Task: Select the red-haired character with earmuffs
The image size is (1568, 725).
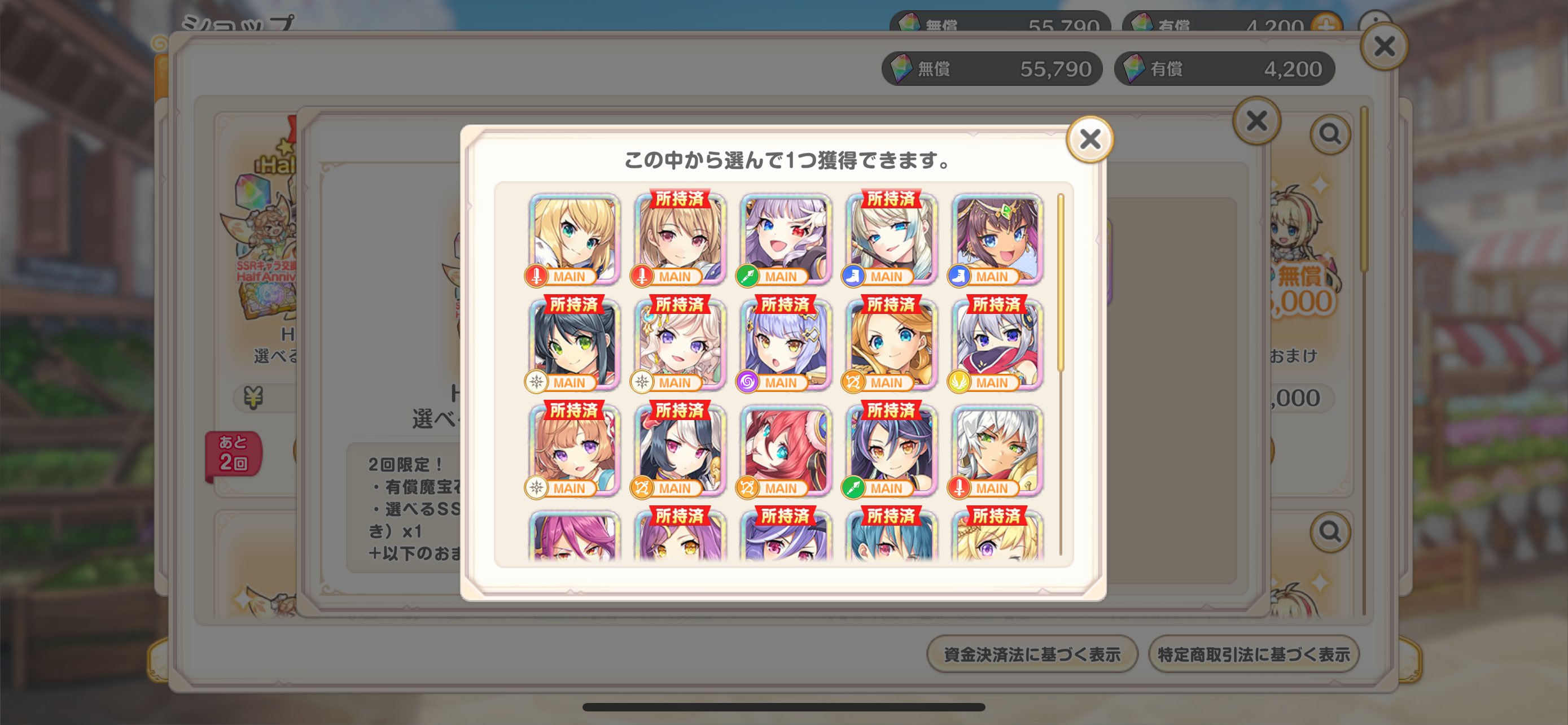Action: 785,451
